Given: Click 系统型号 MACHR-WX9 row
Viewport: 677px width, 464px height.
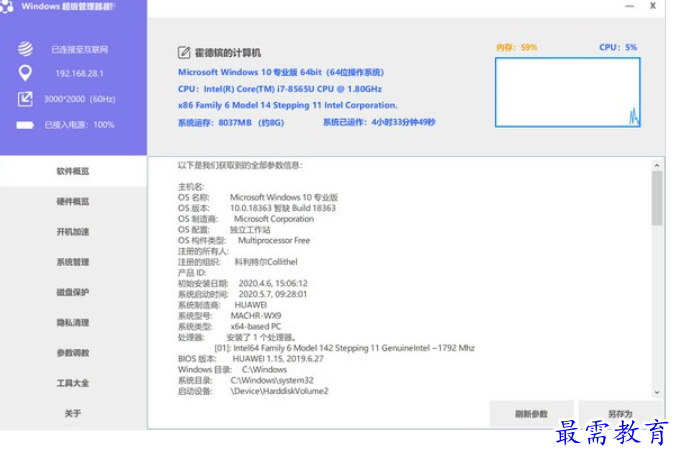Looking at the screenshot, I should (229, 316).
